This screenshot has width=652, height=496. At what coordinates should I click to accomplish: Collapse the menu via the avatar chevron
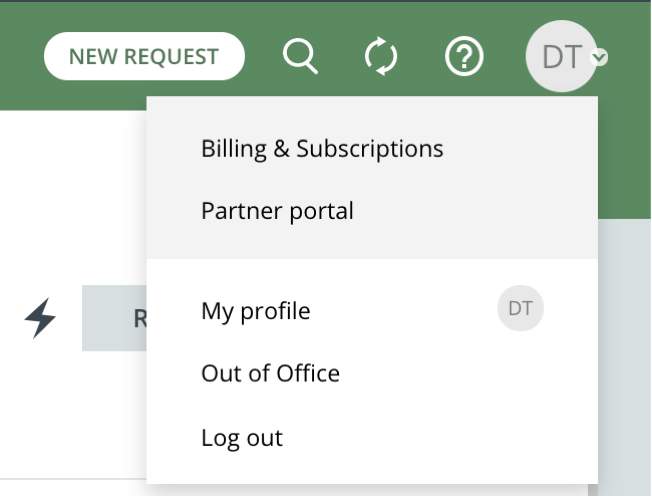[x=600, y=58]
